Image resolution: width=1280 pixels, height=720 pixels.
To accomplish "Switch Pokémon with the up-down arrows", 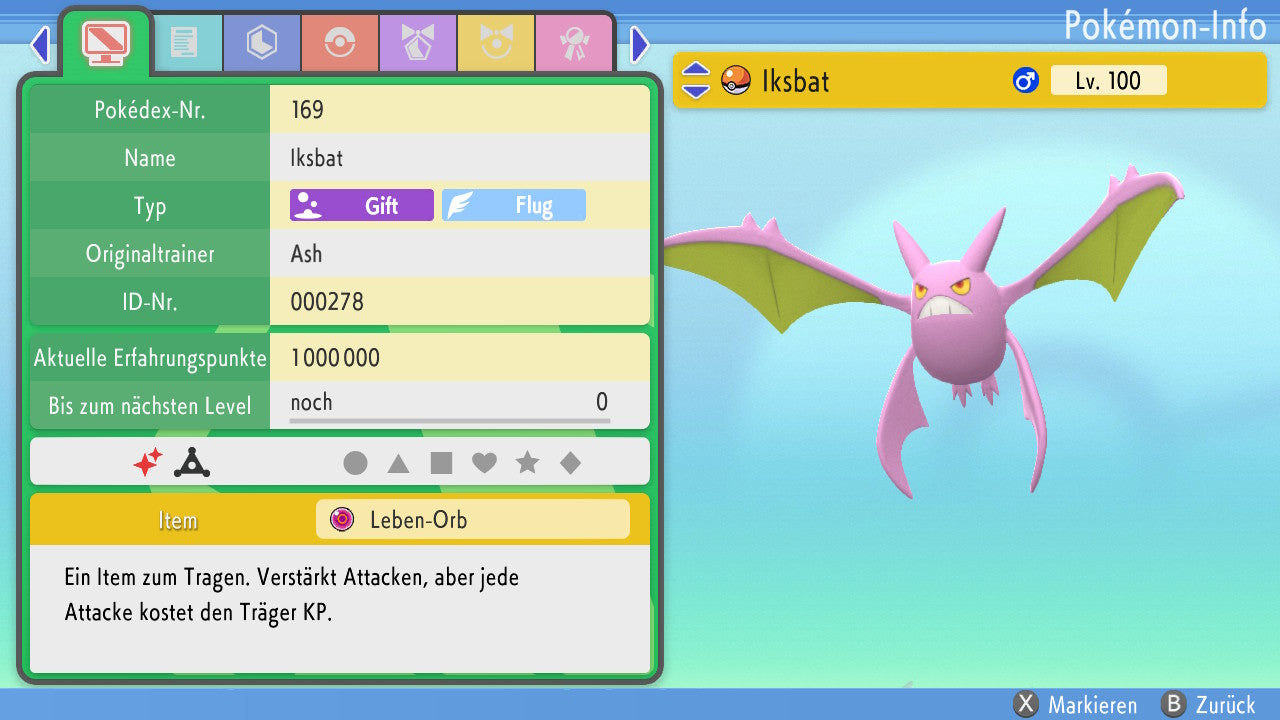I will (x=695, y=80).
